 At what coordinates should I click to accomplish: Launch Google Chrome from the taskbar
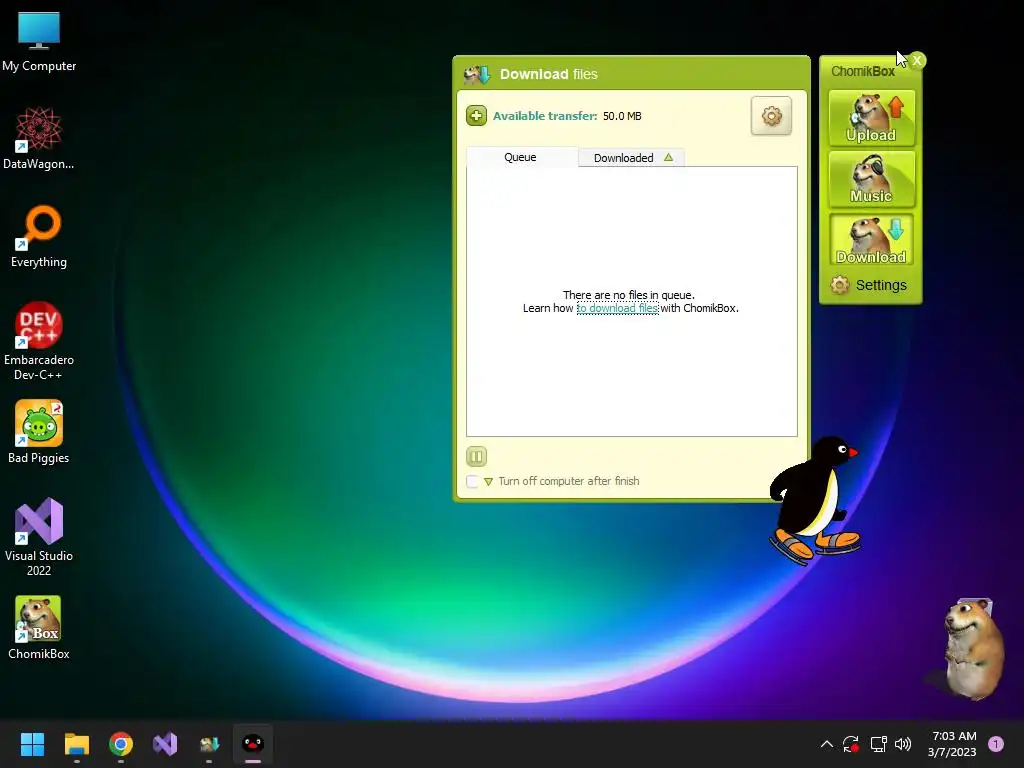[121, 744]
